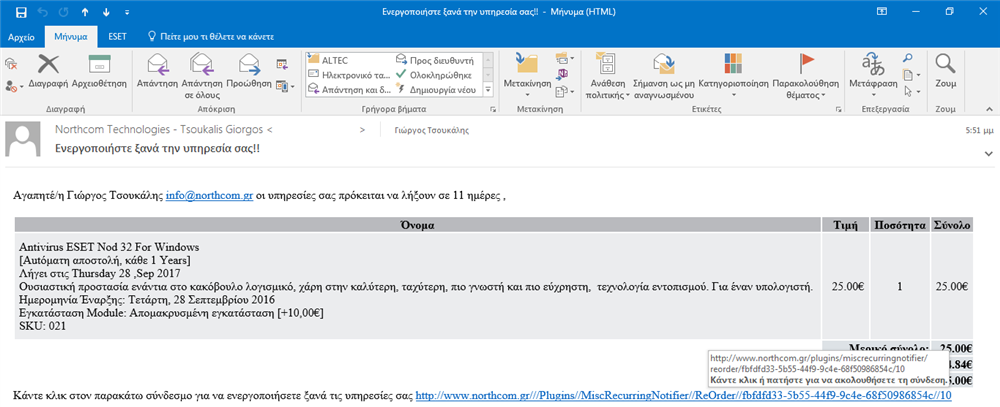Screen dimensions: 1000x407
Task: Open the Select cursor dropdown
Action: [911, 92]
